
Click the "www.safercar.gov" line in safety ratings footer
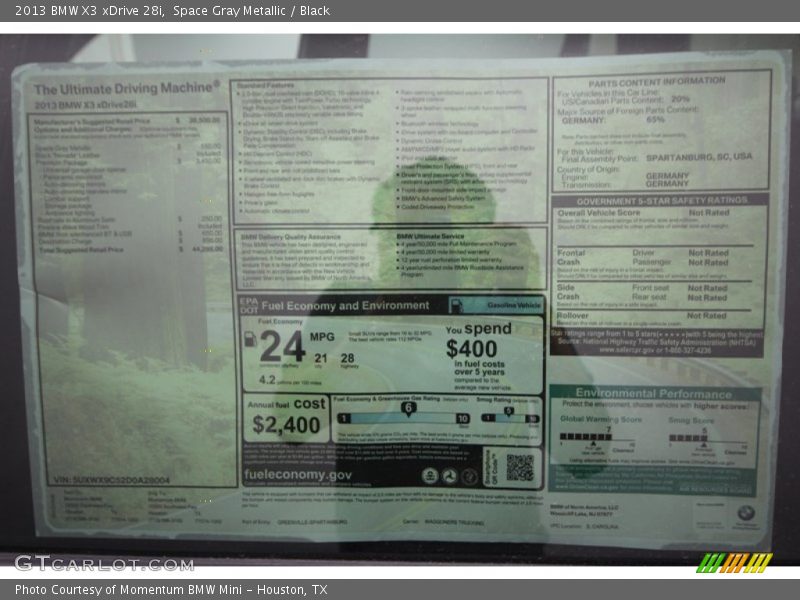point(655,351)
